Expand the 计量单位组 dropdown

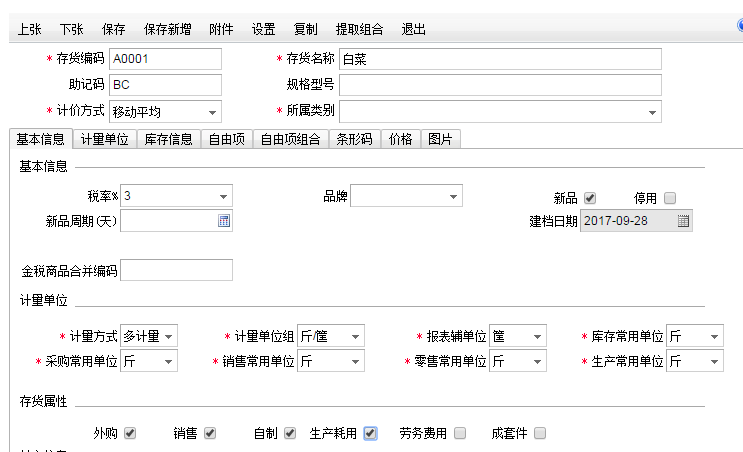(355, 336)
